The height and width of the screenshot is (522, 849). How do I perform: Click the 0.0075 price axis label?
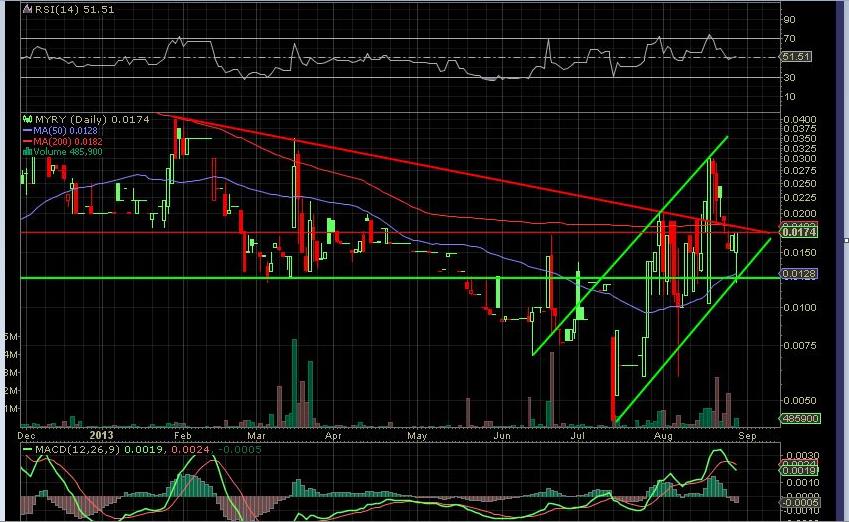[800, 345]
